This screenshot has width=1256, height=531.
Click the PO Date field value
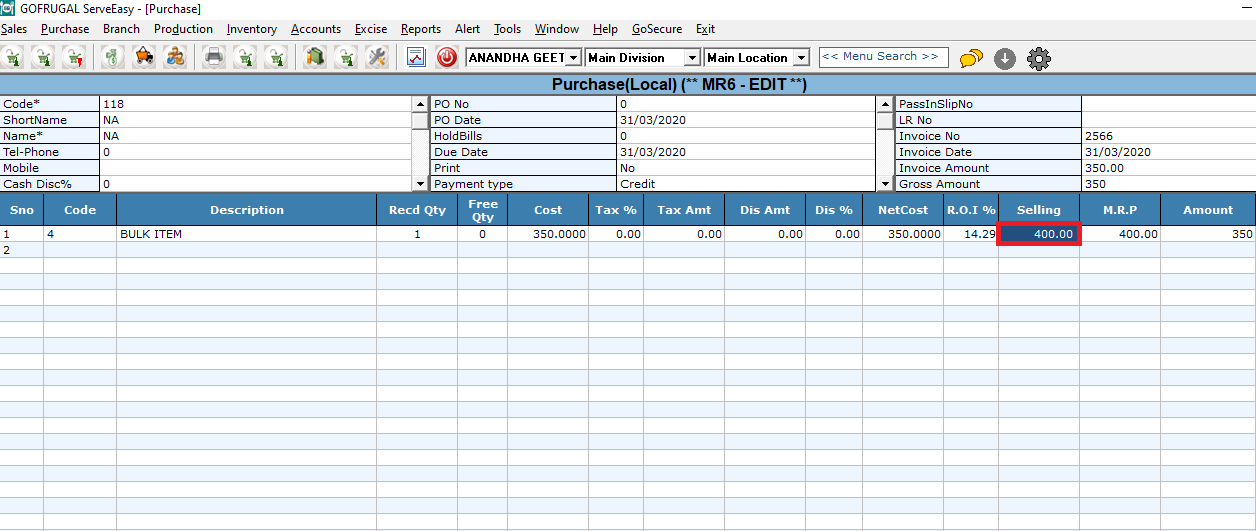coord(746,120)
